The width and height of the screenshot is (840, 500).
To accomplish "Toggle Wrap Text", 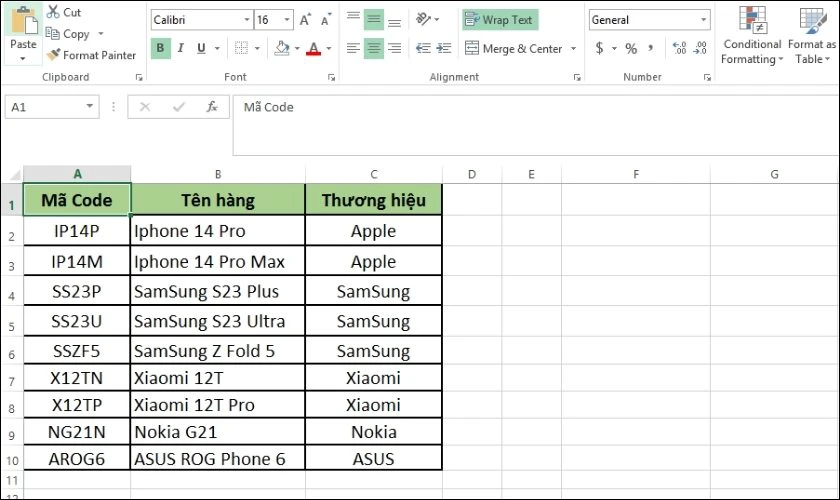I will 500,20.
